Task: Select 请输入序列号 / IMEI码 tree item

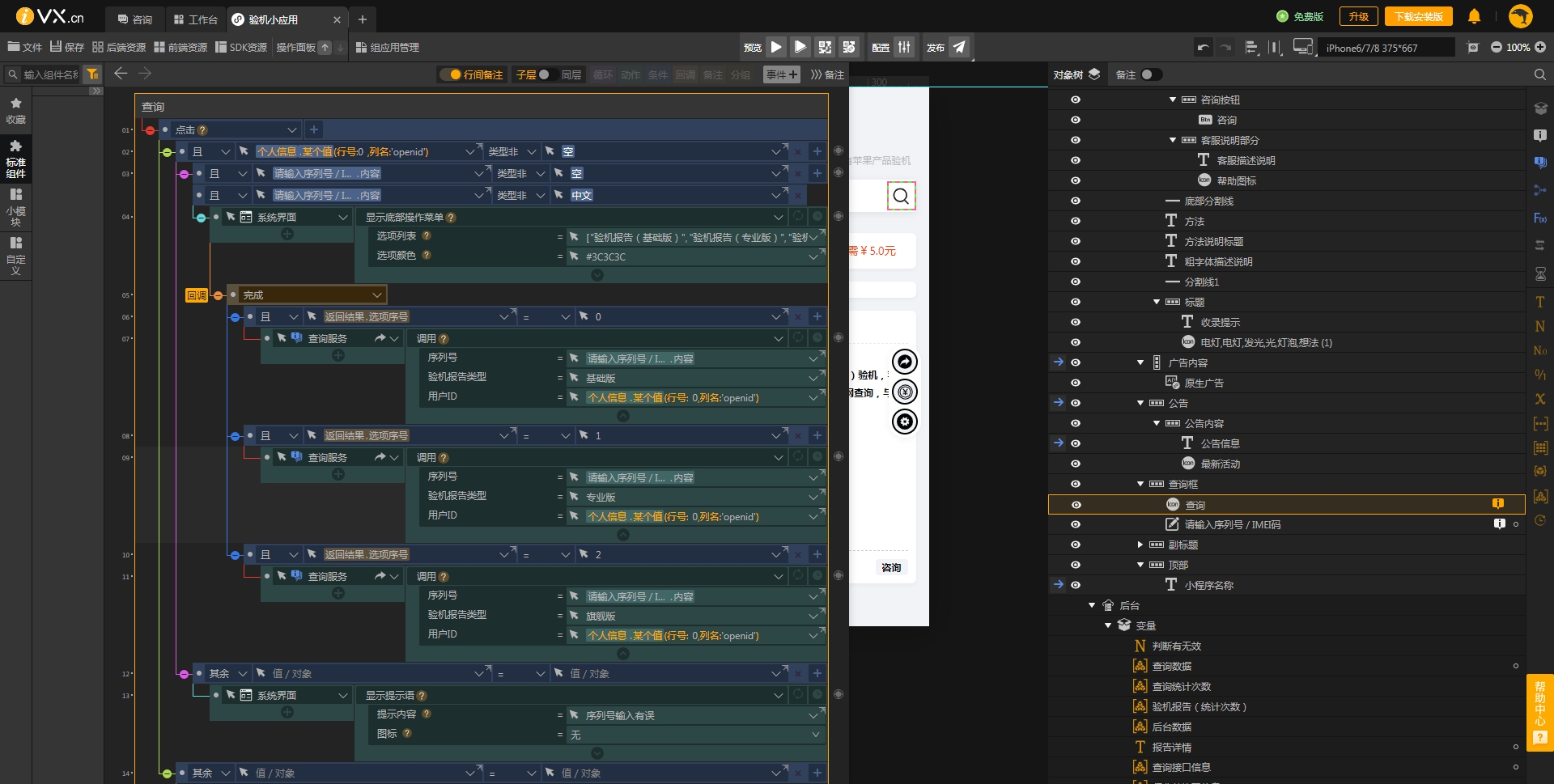Action: tap(1233, 524)
